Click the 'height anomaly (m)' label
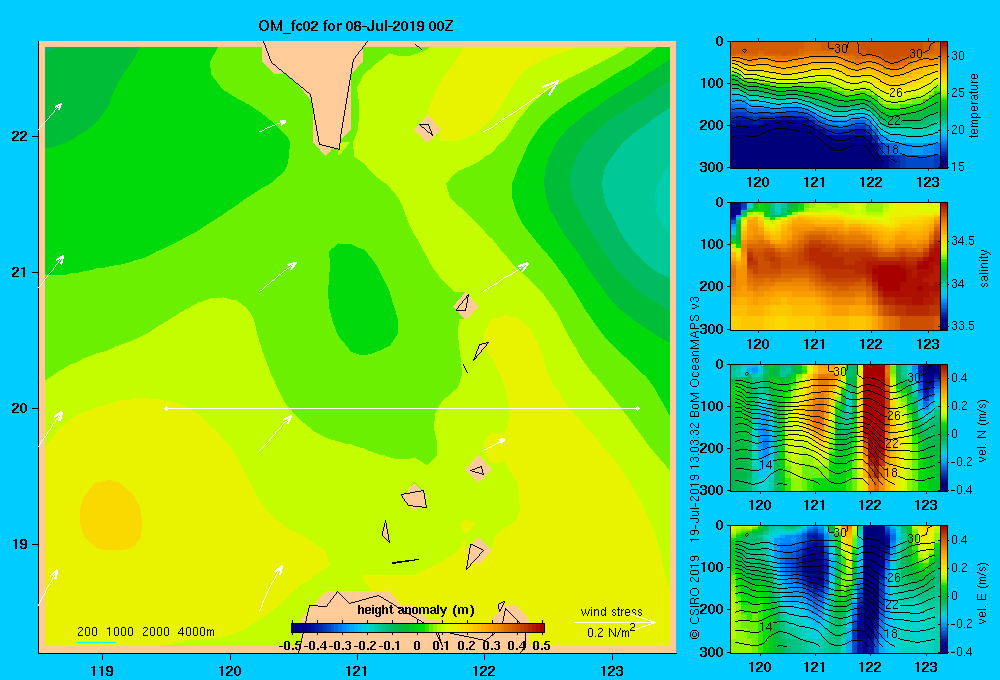Screen dimensions: 1000x680 (416, 610)
